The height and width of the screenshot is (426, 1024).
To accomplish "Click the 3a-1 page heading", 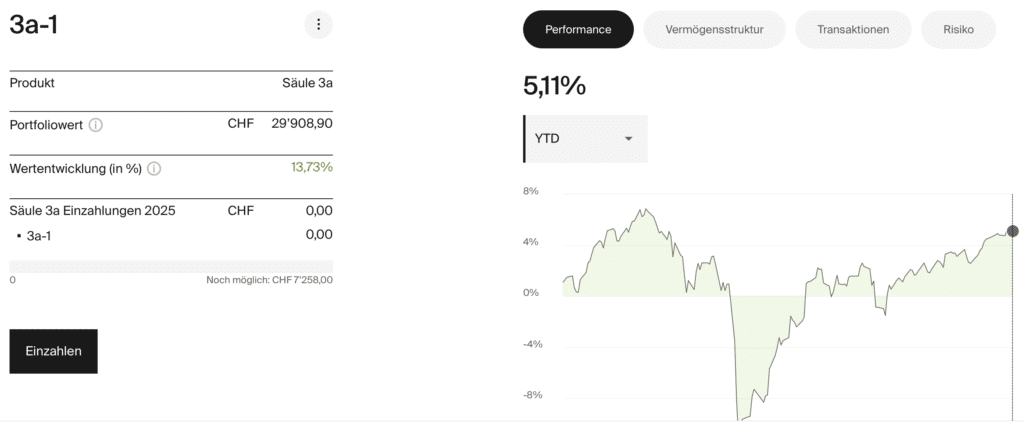I will 33,25.
